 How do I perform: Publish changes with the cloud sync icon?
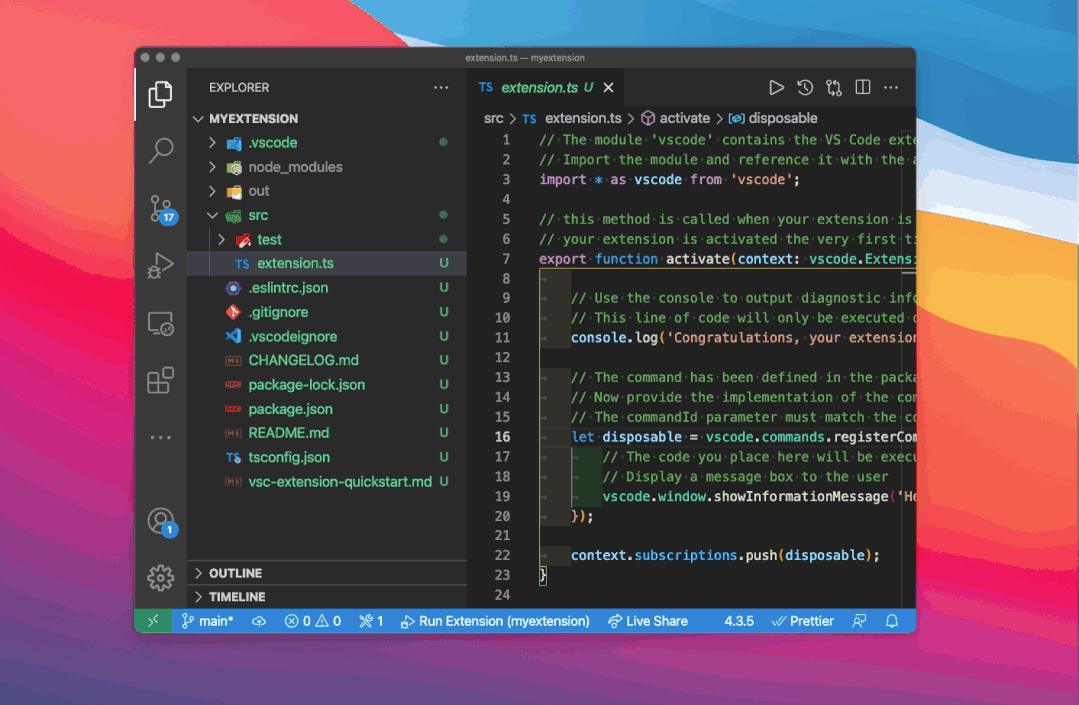coord(259,621)
